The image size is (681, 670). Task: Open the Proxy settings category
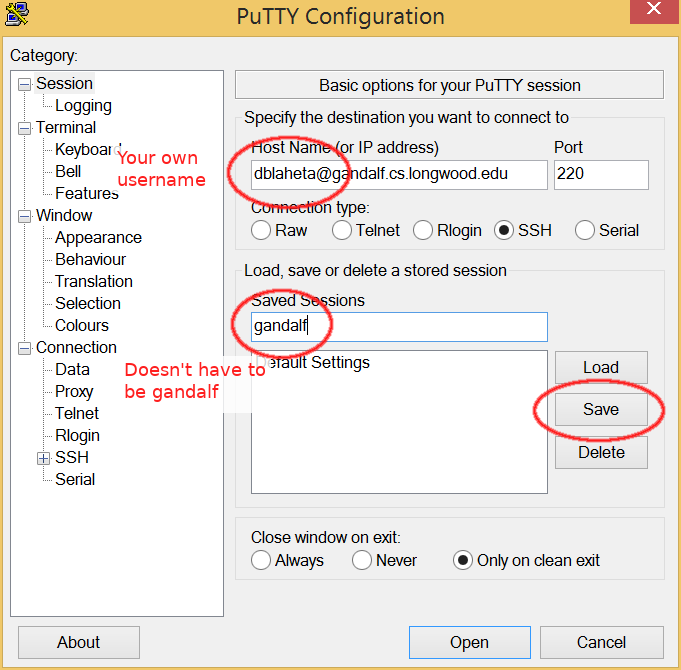tap(74, 392)
